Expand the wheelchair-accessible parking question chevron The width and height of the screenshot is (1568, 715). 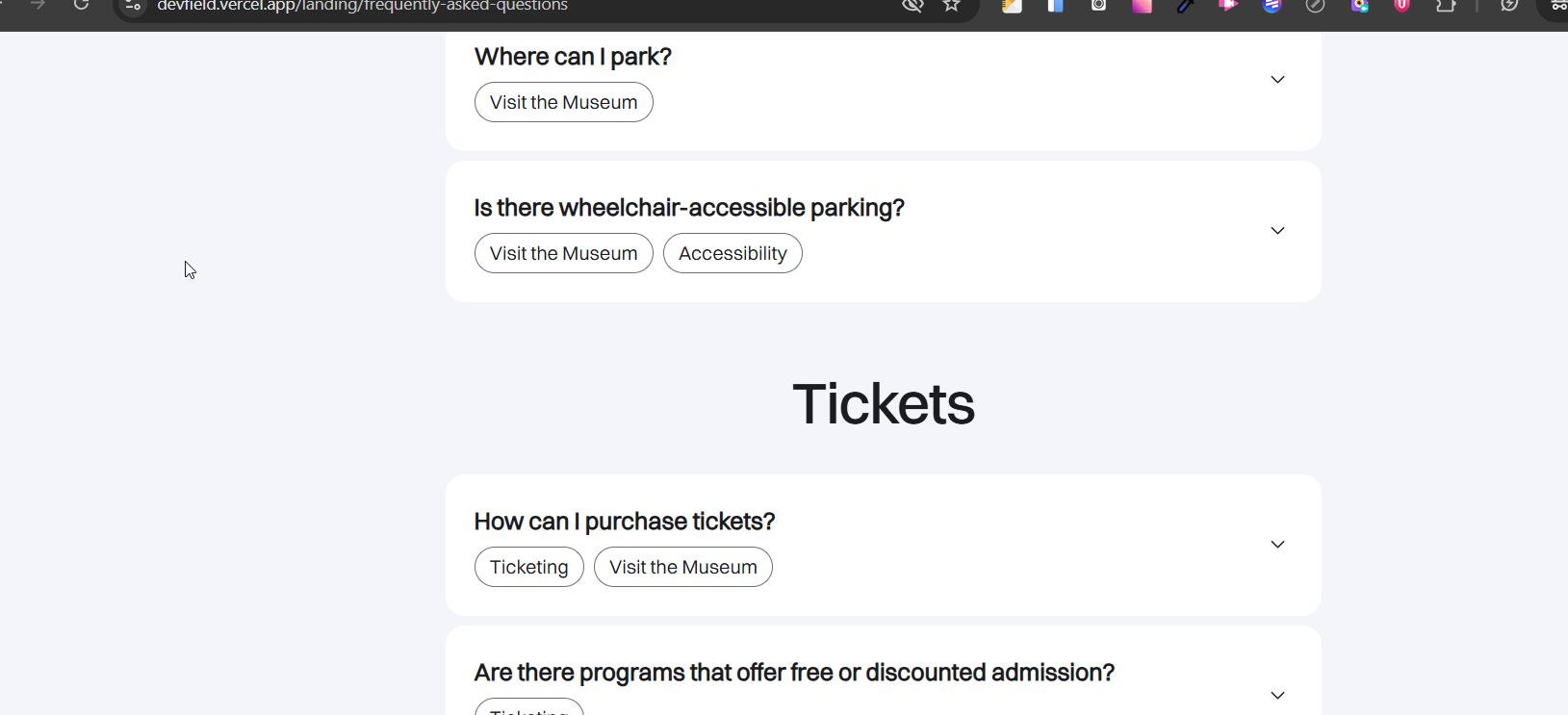[x=1277, y=231]
